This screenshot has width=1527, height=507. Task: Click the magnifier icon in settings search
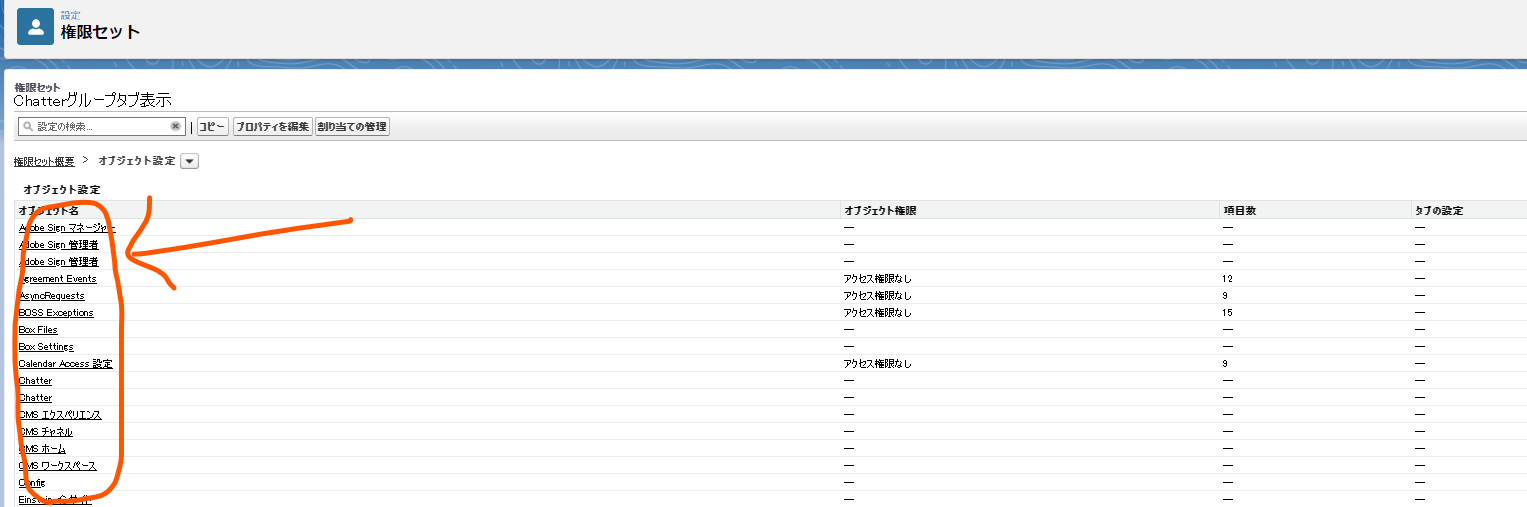[28, 127]
